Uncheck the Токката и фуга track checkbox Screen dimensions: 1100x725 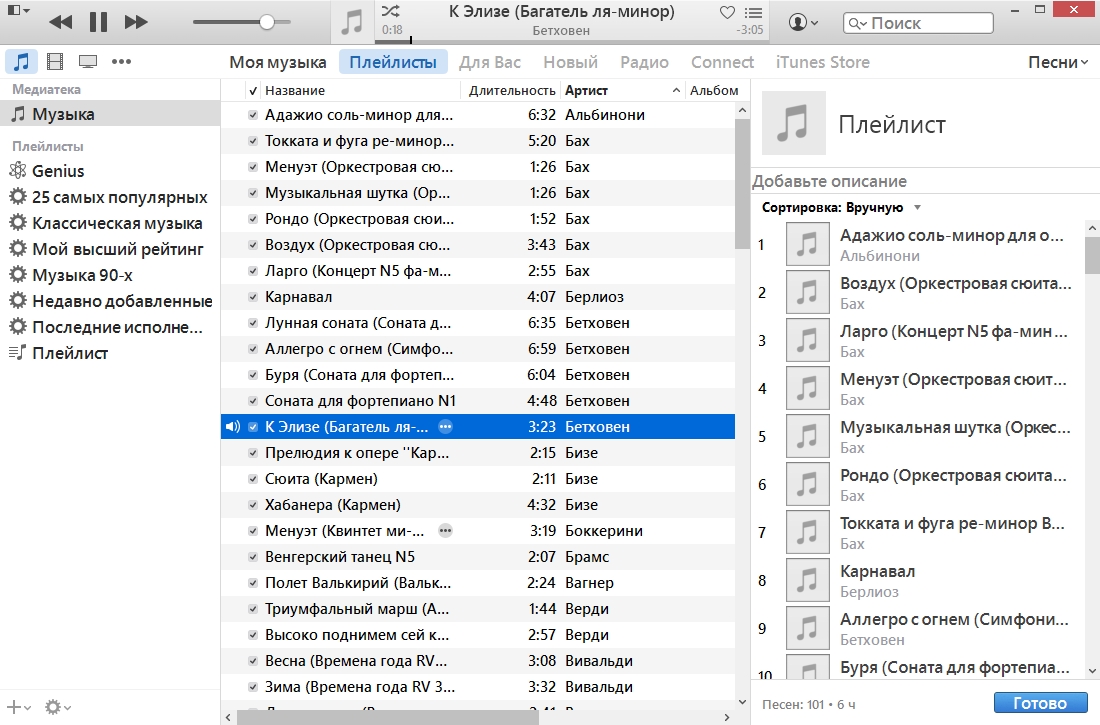[253, 141]
